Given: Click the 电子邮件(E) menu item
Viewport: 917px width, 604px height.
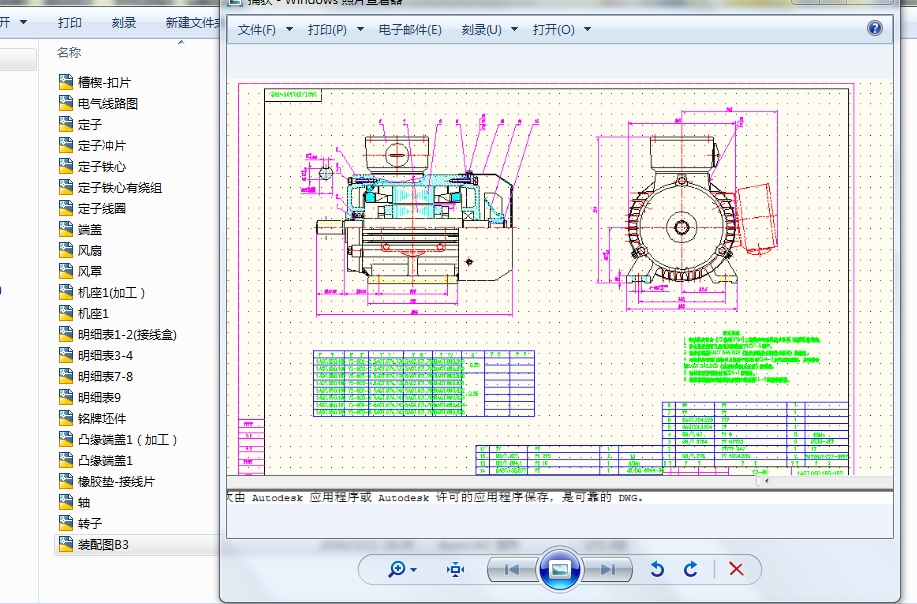Looking at the screenshot, I should point(410,30).
